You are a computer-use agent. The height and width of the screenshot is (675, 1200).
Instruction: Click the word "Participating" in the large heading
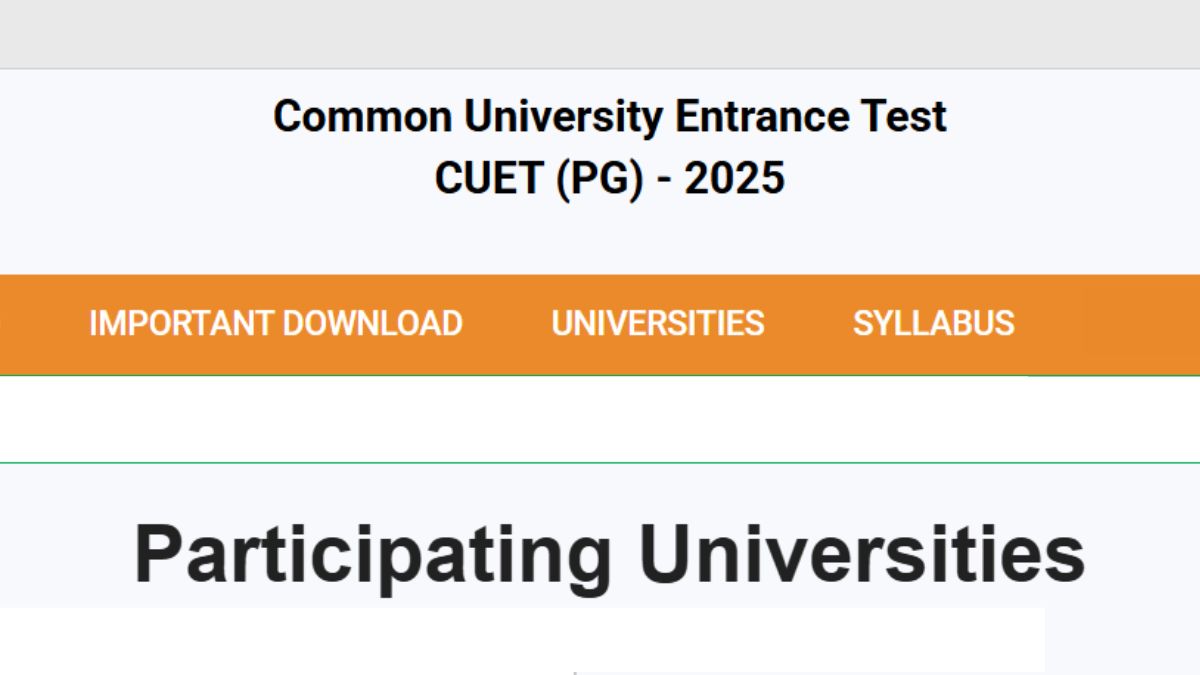coord(372,553)
